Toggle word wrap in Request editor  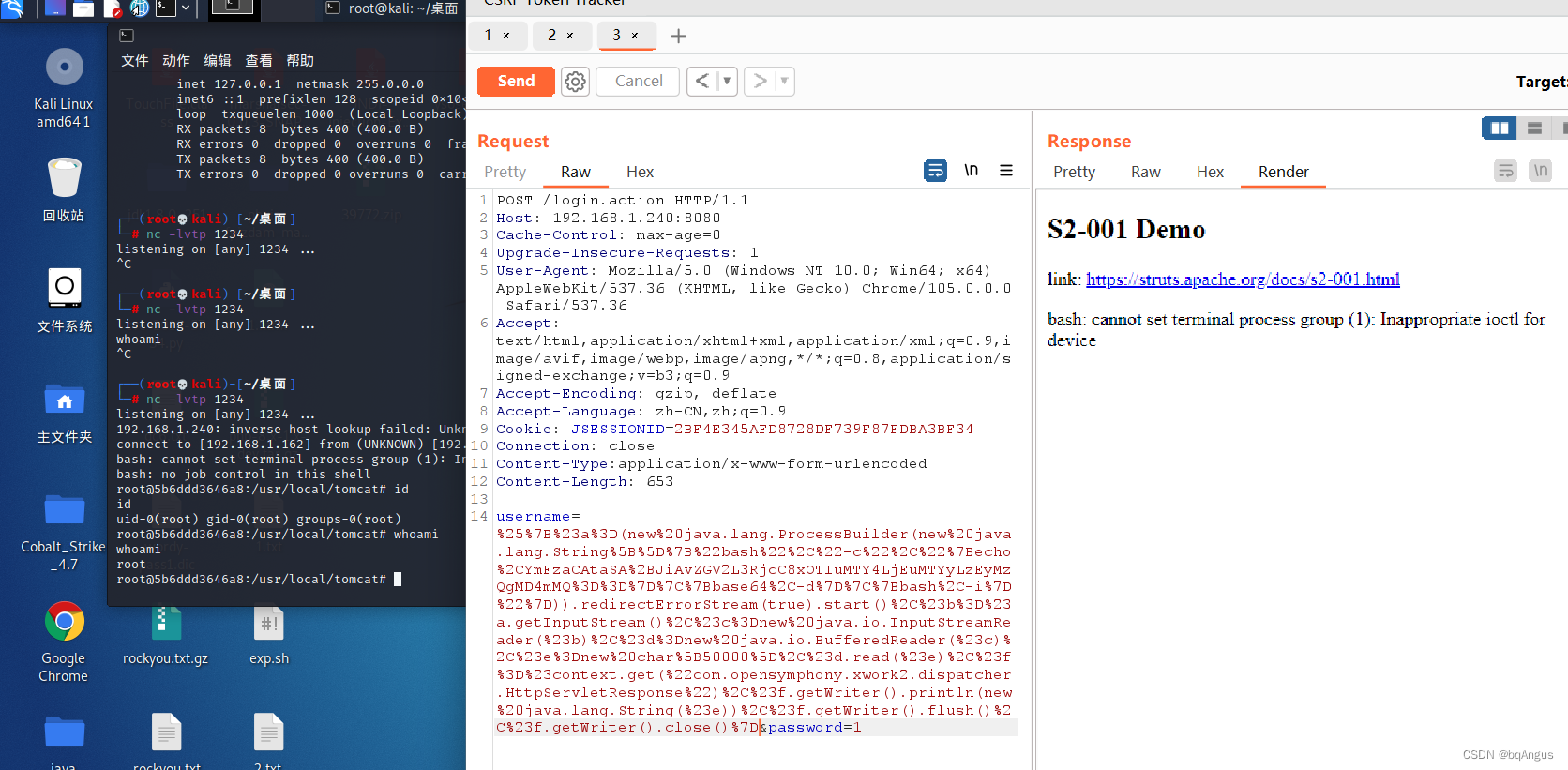click(935, 171)
